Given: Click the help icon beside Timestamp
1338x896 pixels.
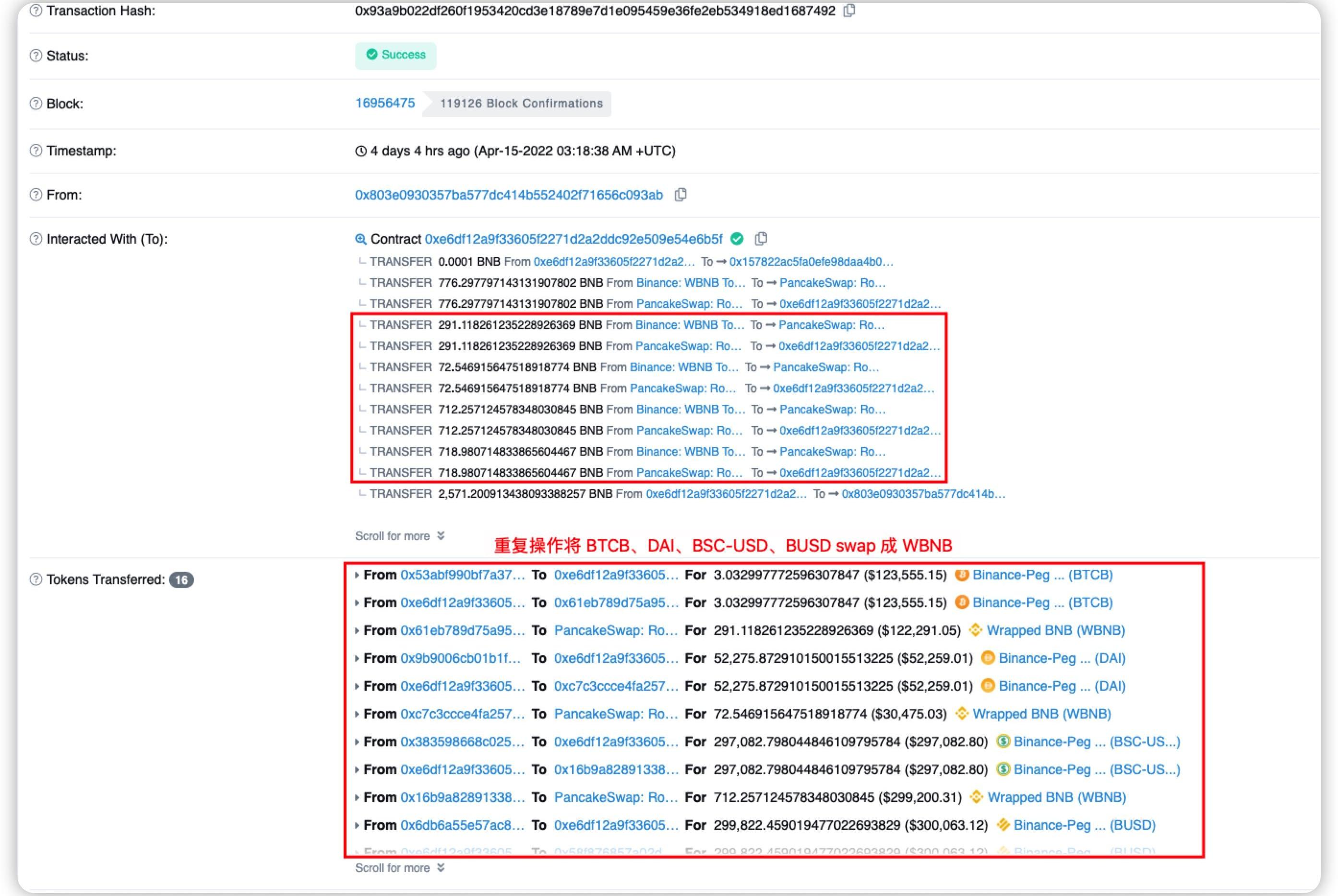Looking at the screenshot, I should pyautogui.click(x=36, y=150).
